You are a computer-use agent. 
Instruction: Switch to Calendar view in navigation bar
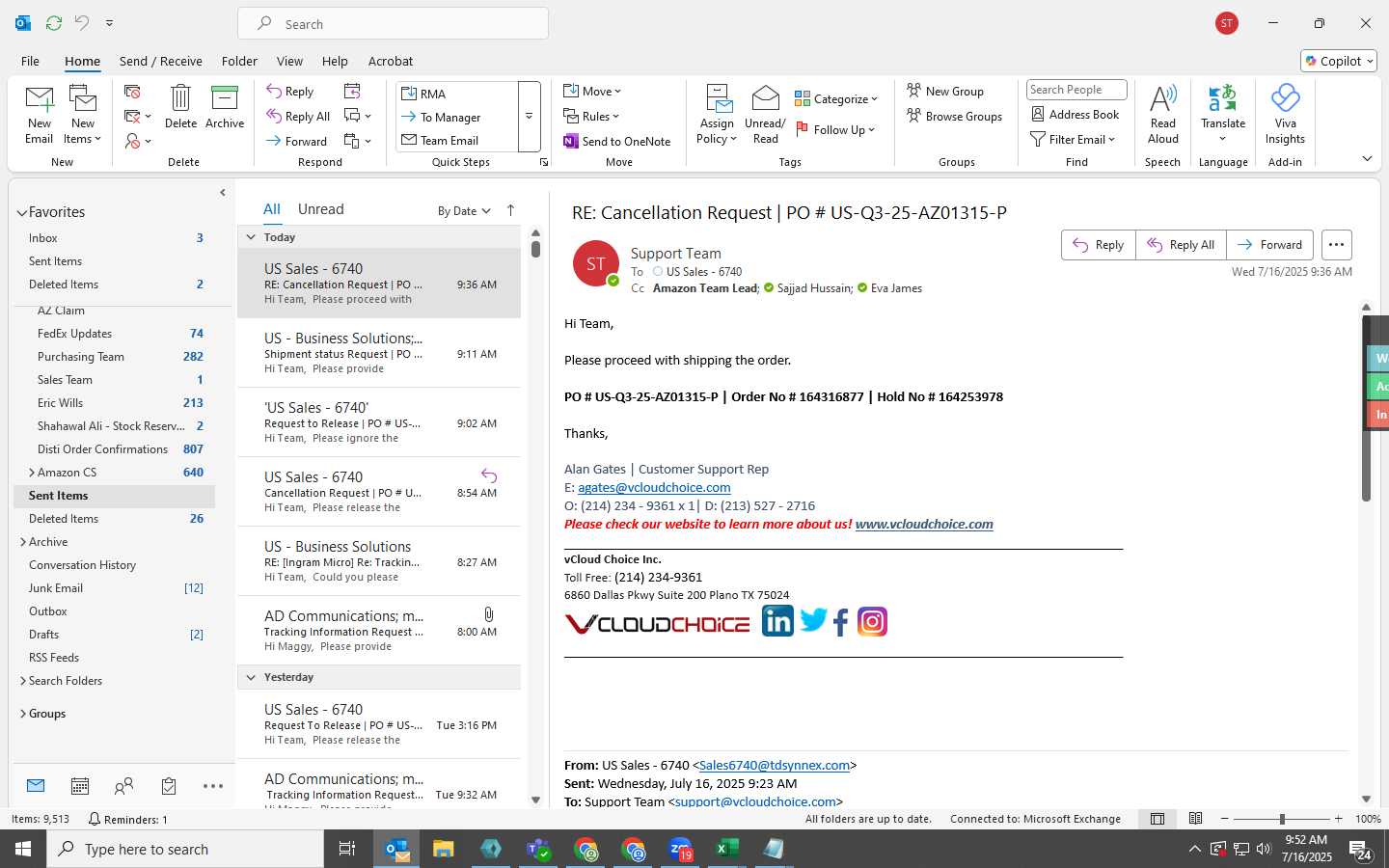[x=80, y=786]
